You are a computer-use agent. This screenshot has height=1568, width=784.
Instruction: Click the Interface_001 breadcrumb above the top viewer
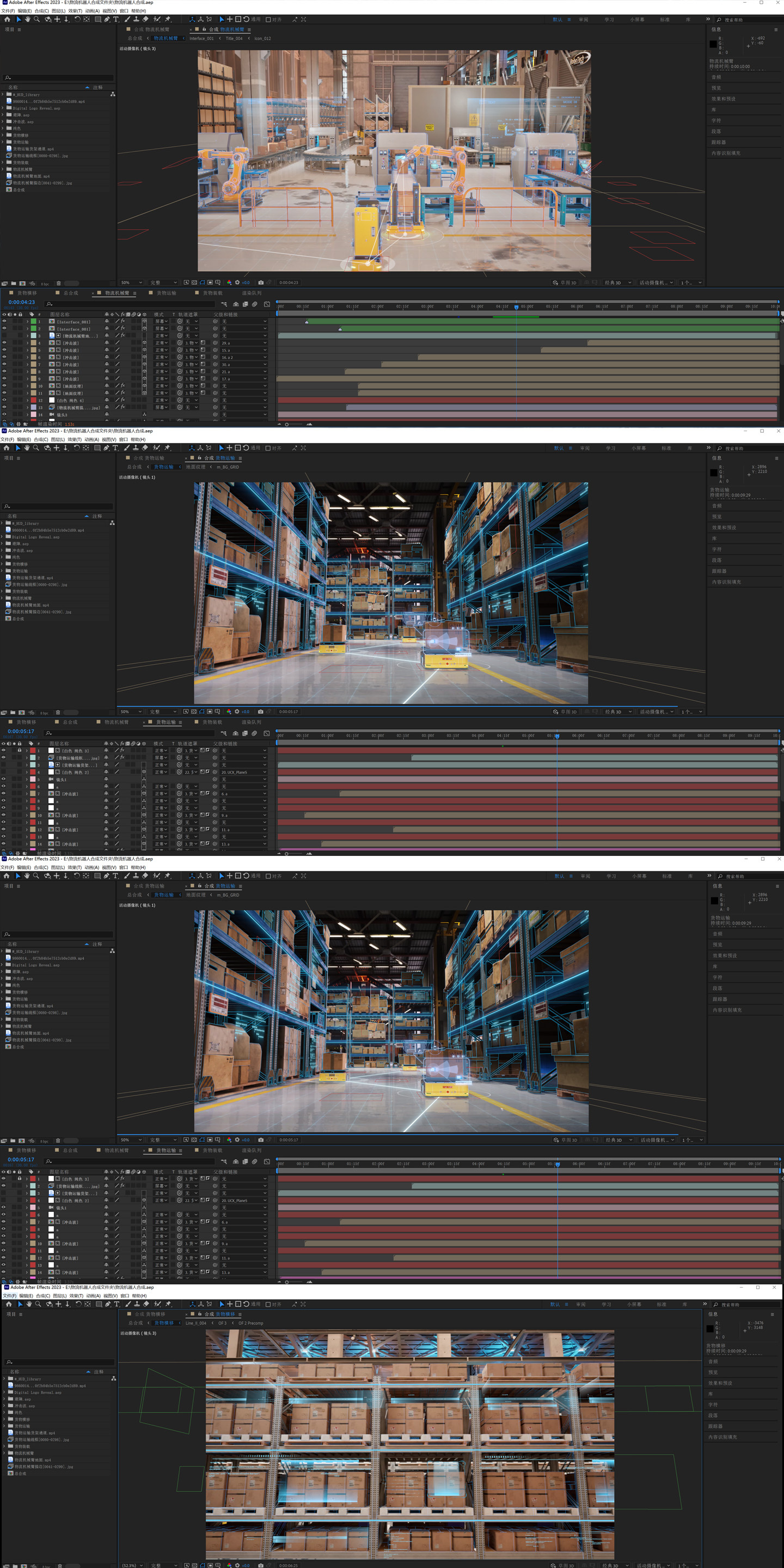pyautogui.click(x=201, y=38)
